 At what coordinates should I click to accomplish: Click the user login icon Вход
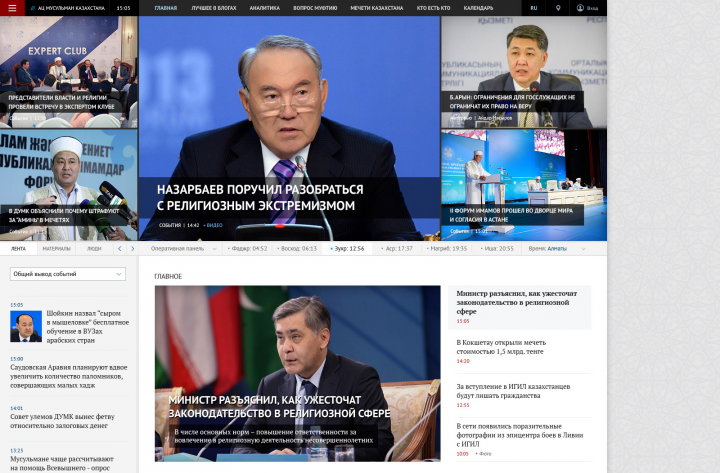pyautogui.click(x=587, y=8)
